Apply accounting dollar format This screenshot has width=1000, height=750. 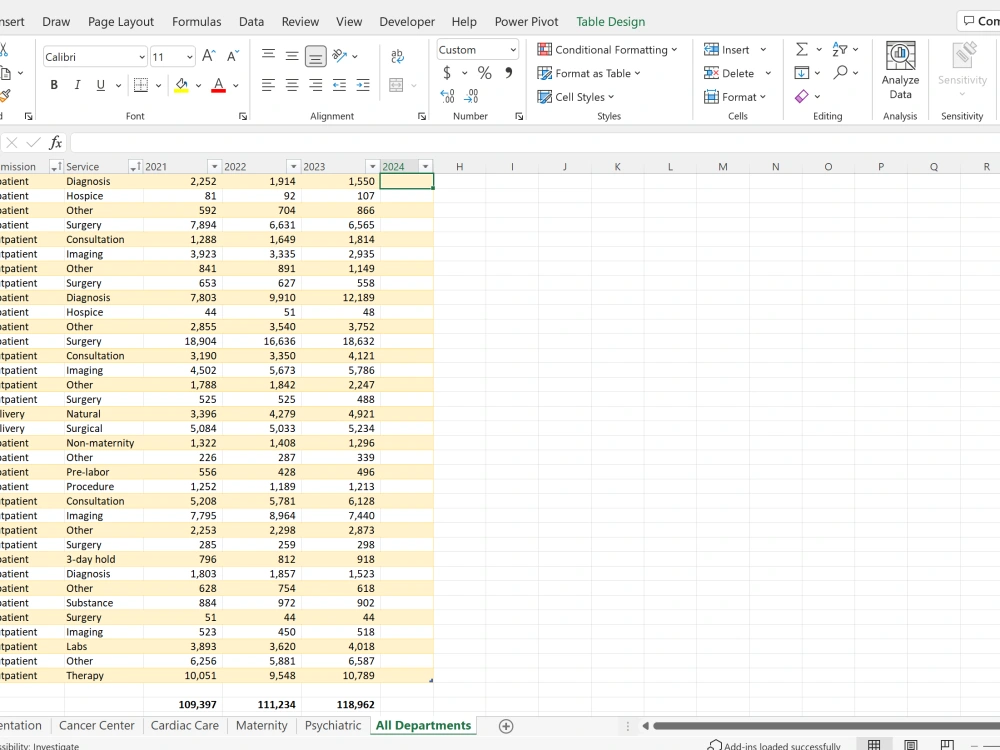[447, 73]
